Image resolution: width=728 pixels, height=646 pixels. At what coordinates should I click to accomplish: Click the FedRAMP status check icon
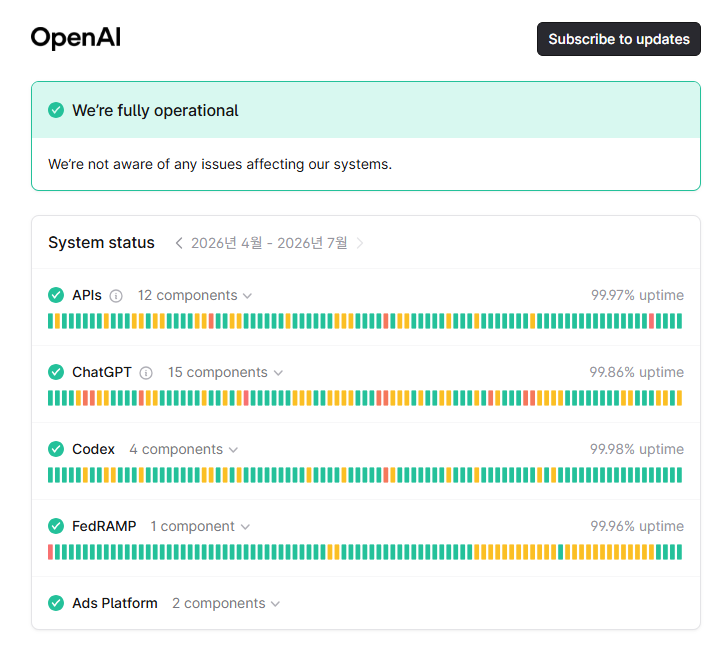[56, 526]
